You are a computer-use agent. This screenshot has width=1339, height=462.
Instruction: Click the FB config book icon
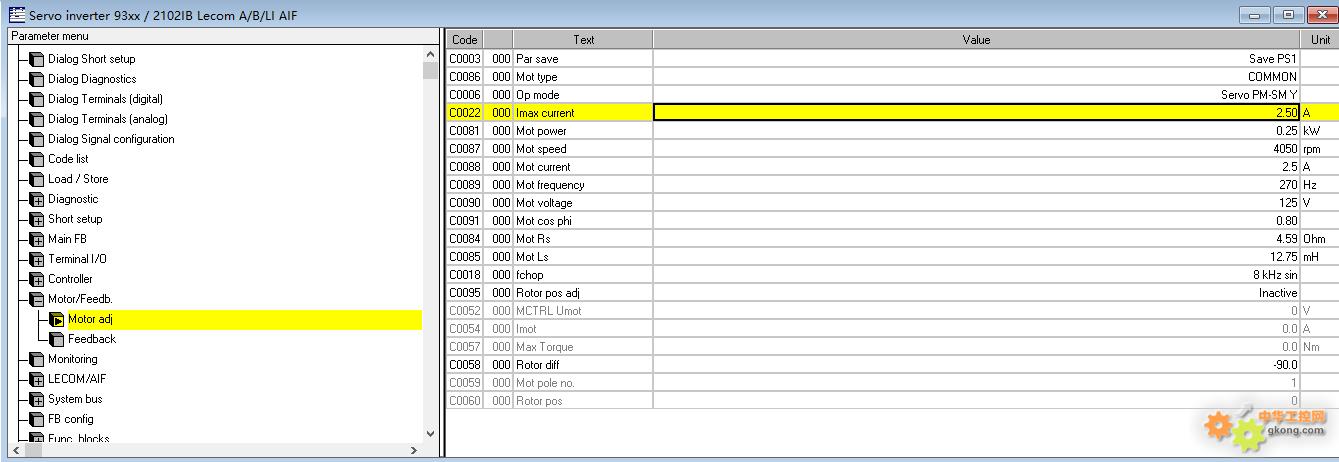coord(37,419)
